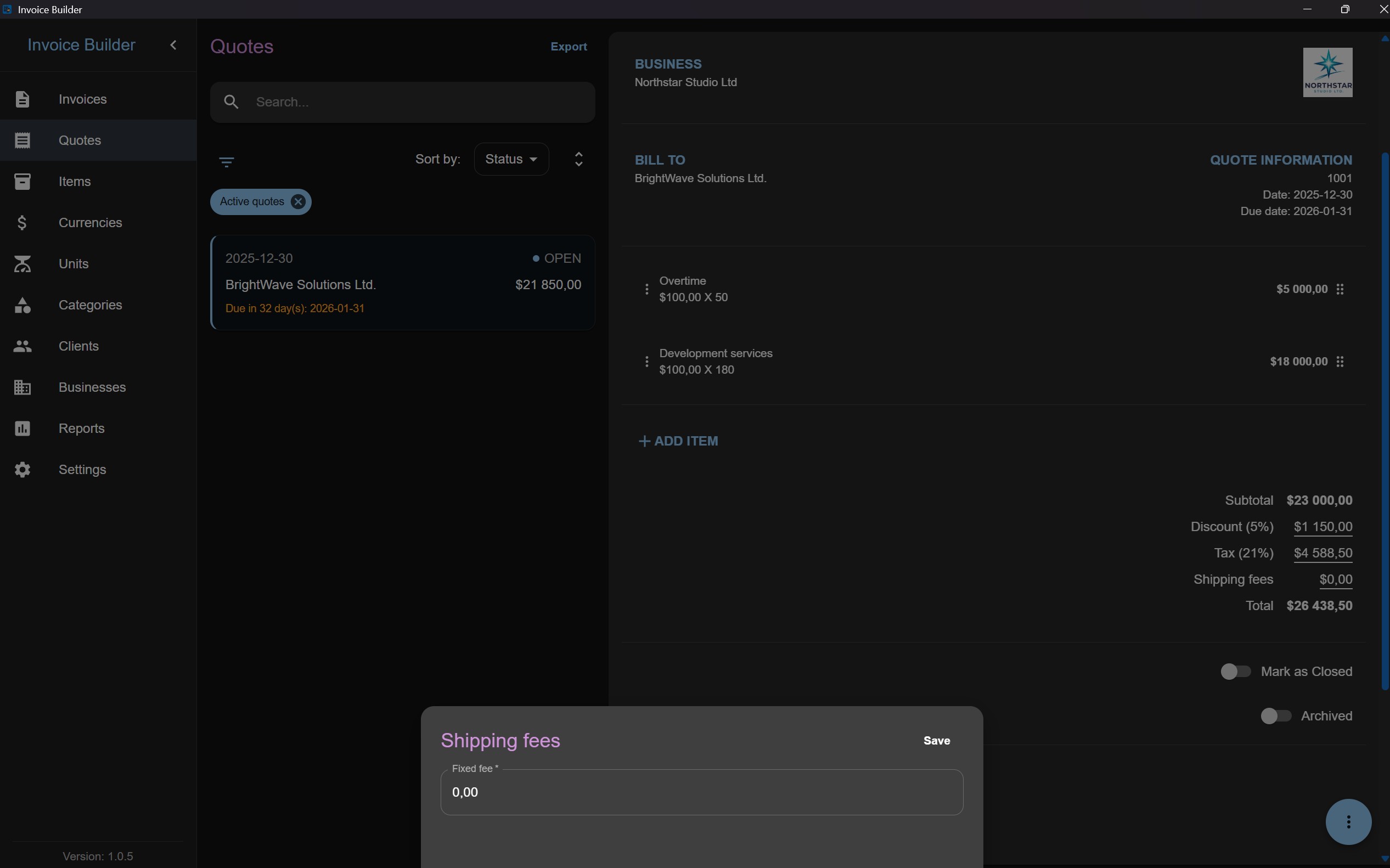Go to the Items page

pos(98,182)
